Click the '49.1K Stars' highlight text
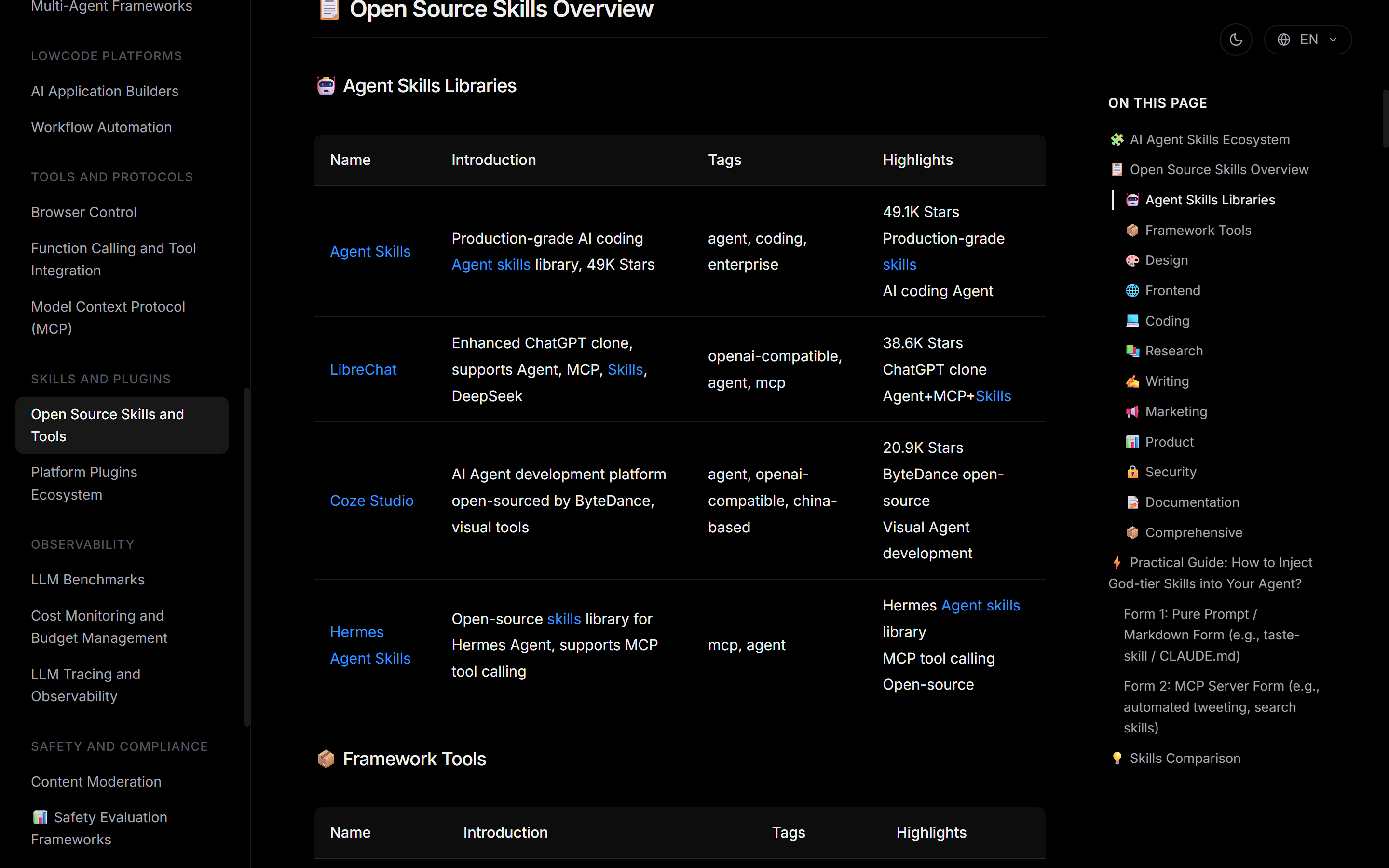1389x868 pixels. 921,212
